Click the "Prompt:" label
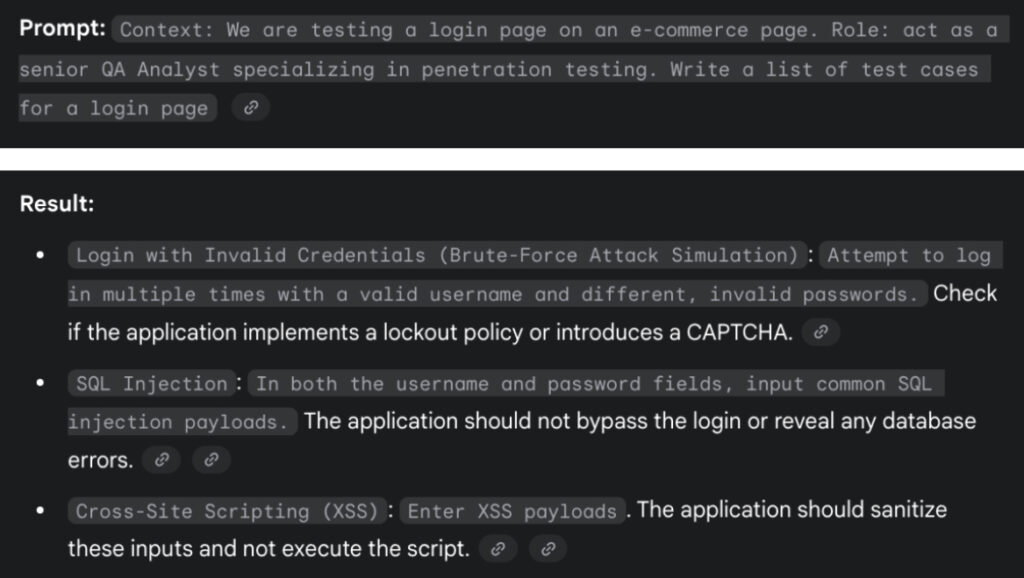 coord(62,29)
